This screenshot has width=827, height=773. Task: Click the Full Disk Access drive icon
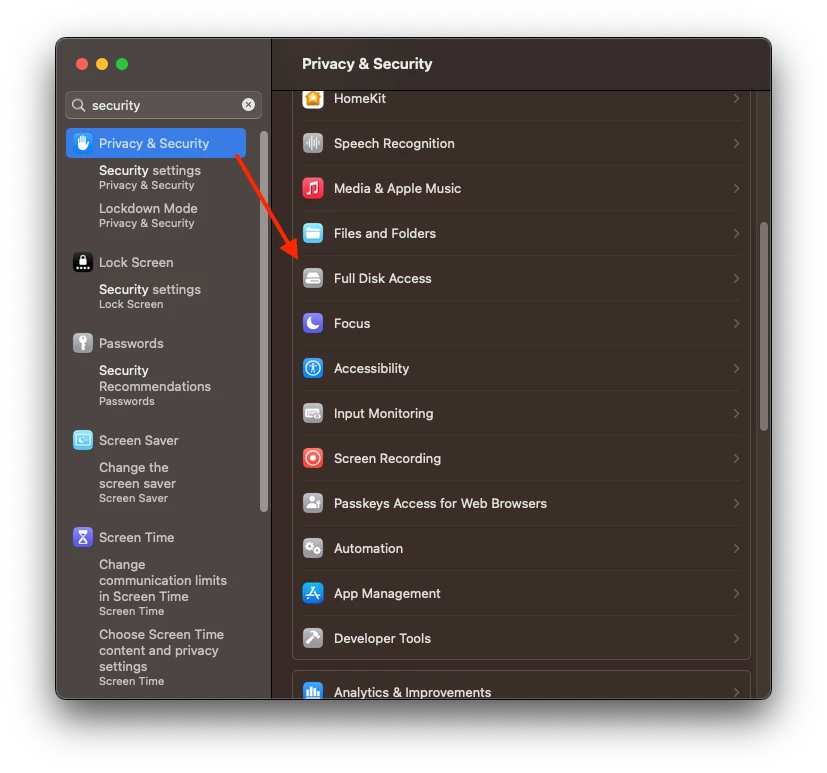pos(313,278)
